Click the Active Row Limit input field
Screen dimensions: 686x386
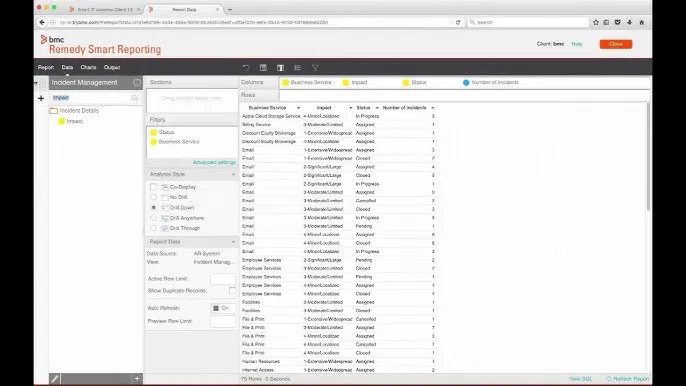point(223,279)
